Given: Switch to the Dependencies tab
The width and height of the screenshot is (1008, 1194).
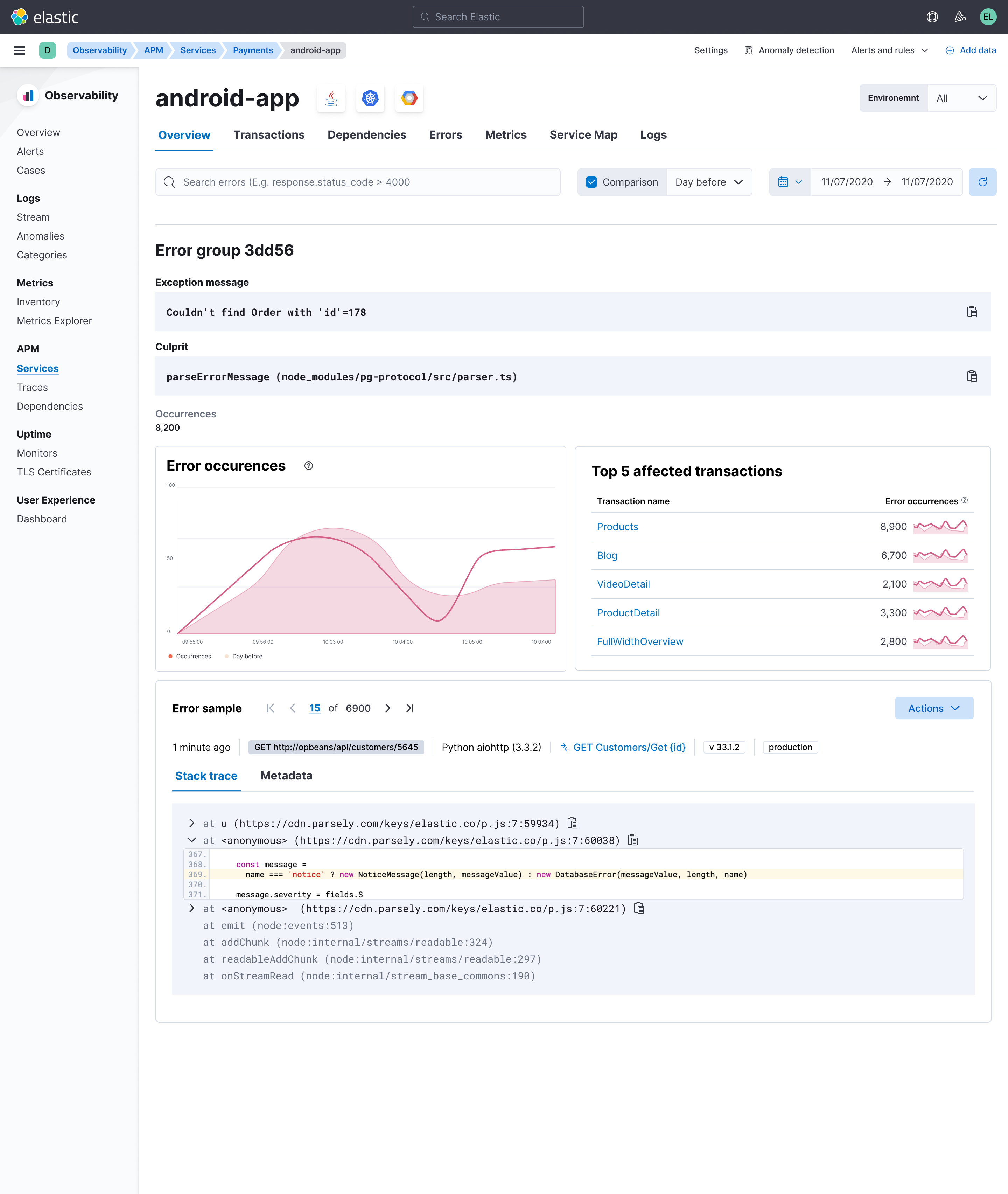Looking at the screenshot, I should (x=367, y=135).
